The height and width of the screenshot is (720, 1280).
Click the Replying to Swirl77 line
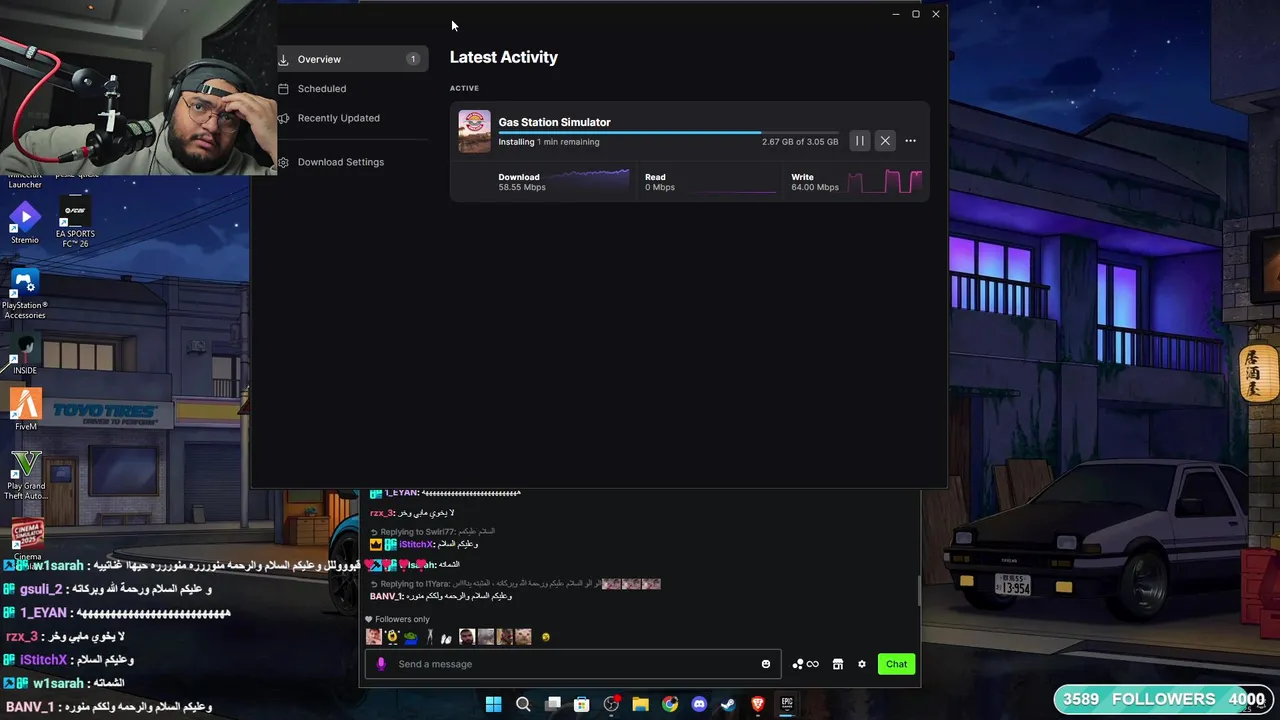[432, 532]
